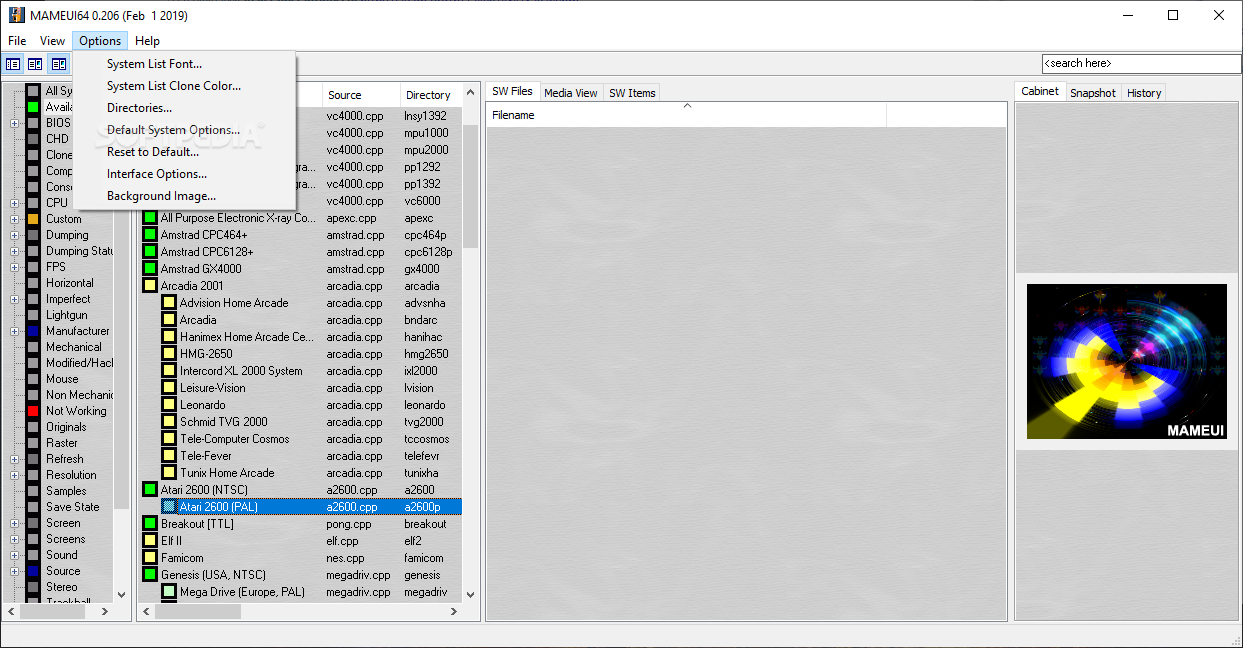Click the gray Samples folder icon
This screenshot has height=648, width=1243.
[x=33, y=491]
